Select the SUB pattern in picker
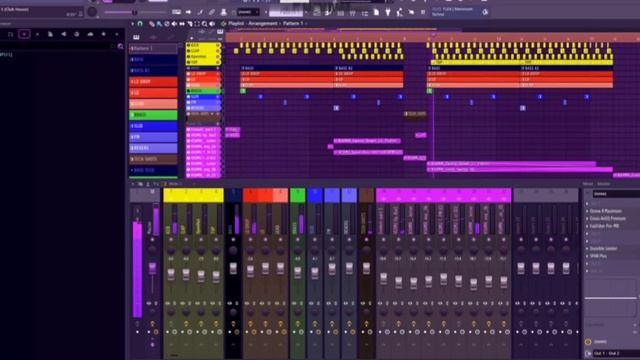The height and width of the screenshot is (360, 640). [153, 126]
